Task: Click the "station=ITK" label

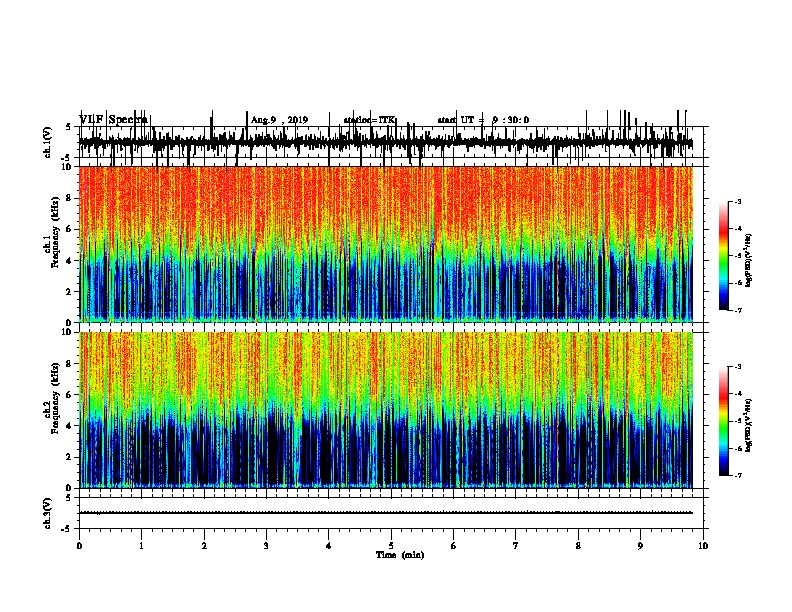Action: pyautogui.click(x=369, y=120)
